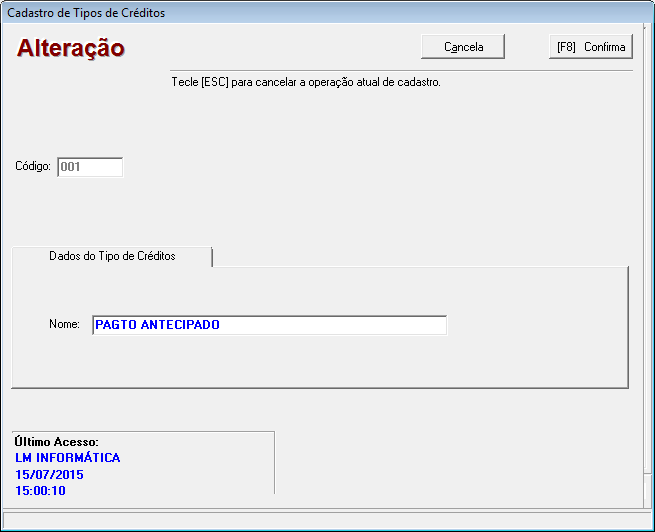Viewport: 655px width, 532px height.
Task: Click the PAGTO ANTECIPADO text in the Nome field
Action: [x=157, y=325]
